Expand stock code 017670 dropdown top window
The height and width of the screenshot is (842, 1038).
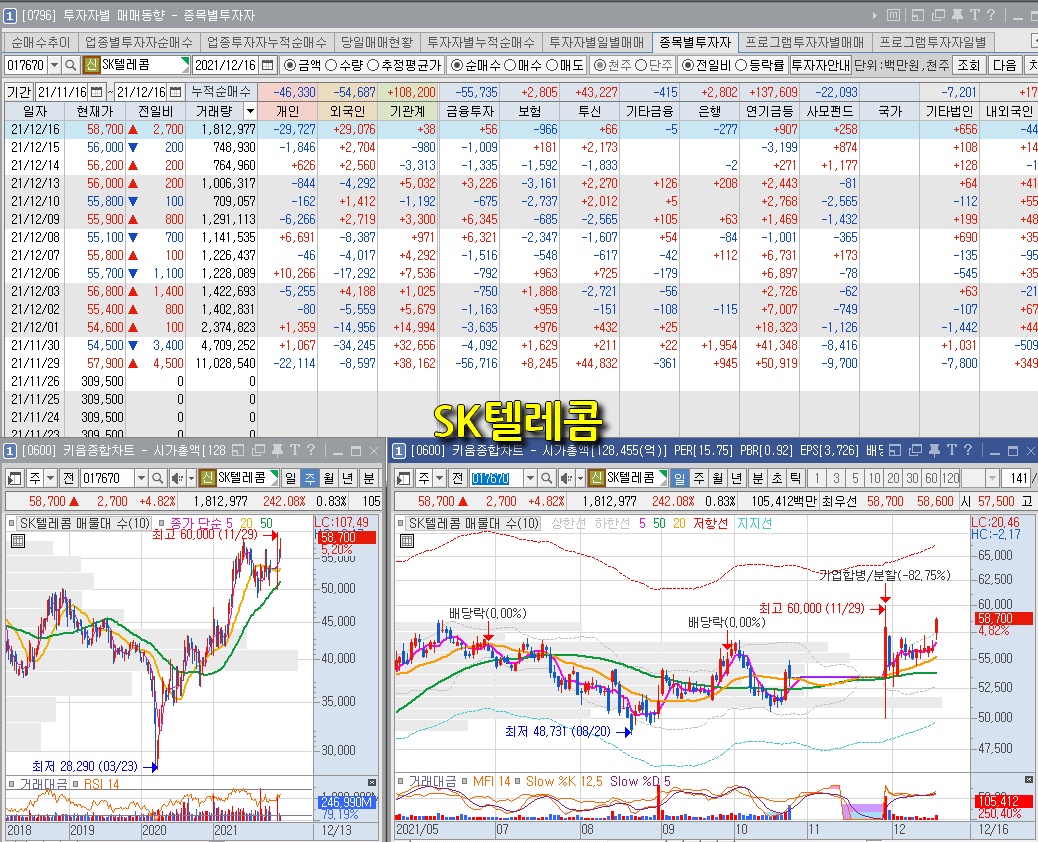tap(54, 66)
